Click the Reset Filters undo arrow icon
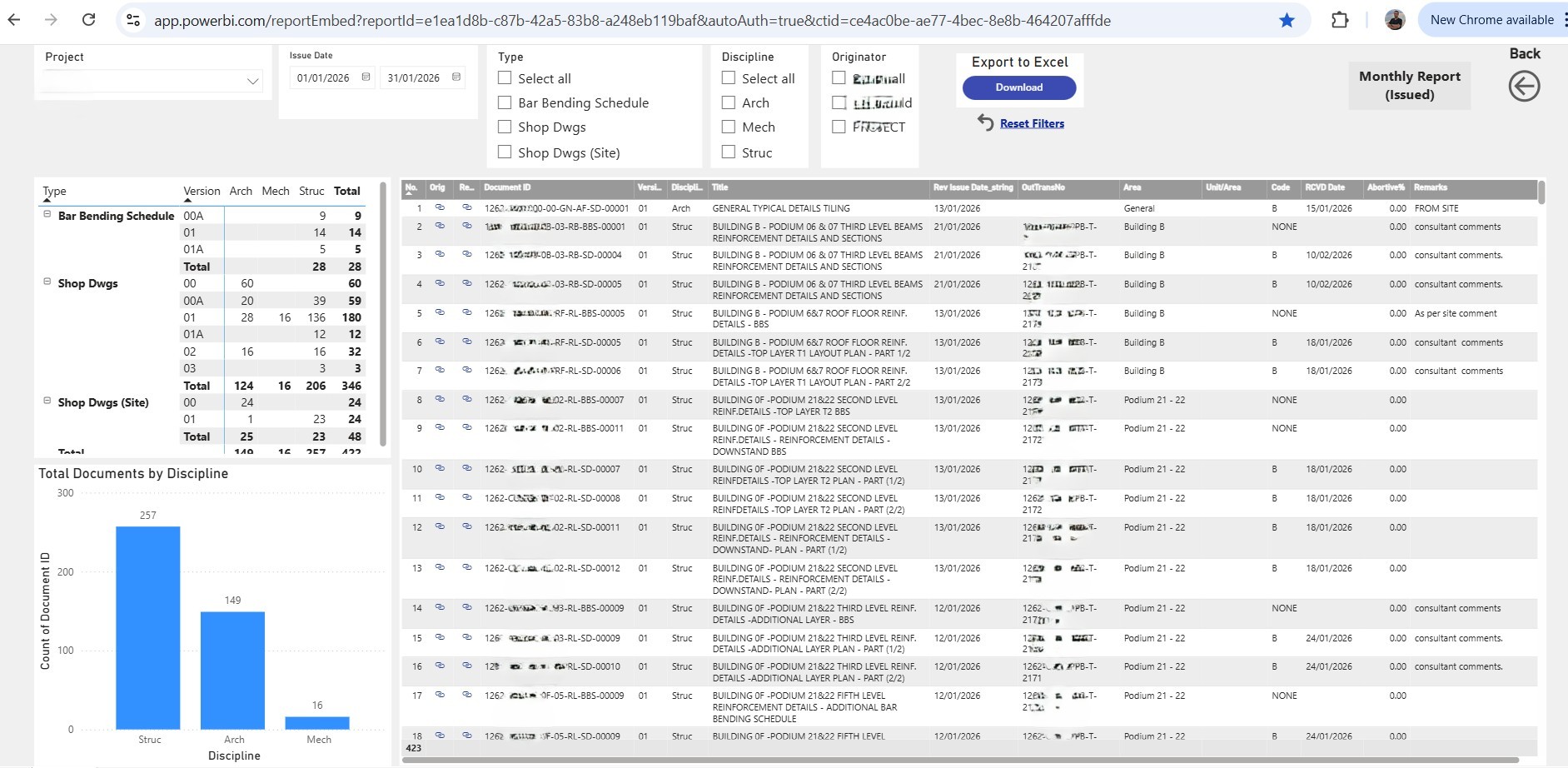The height and width of the screenshot is (768, 1568). 985,122
